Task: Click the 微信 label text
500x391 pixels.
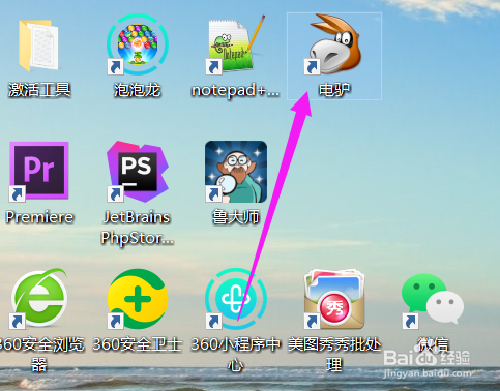Action: pyautogui.click(x=433, y=344)
